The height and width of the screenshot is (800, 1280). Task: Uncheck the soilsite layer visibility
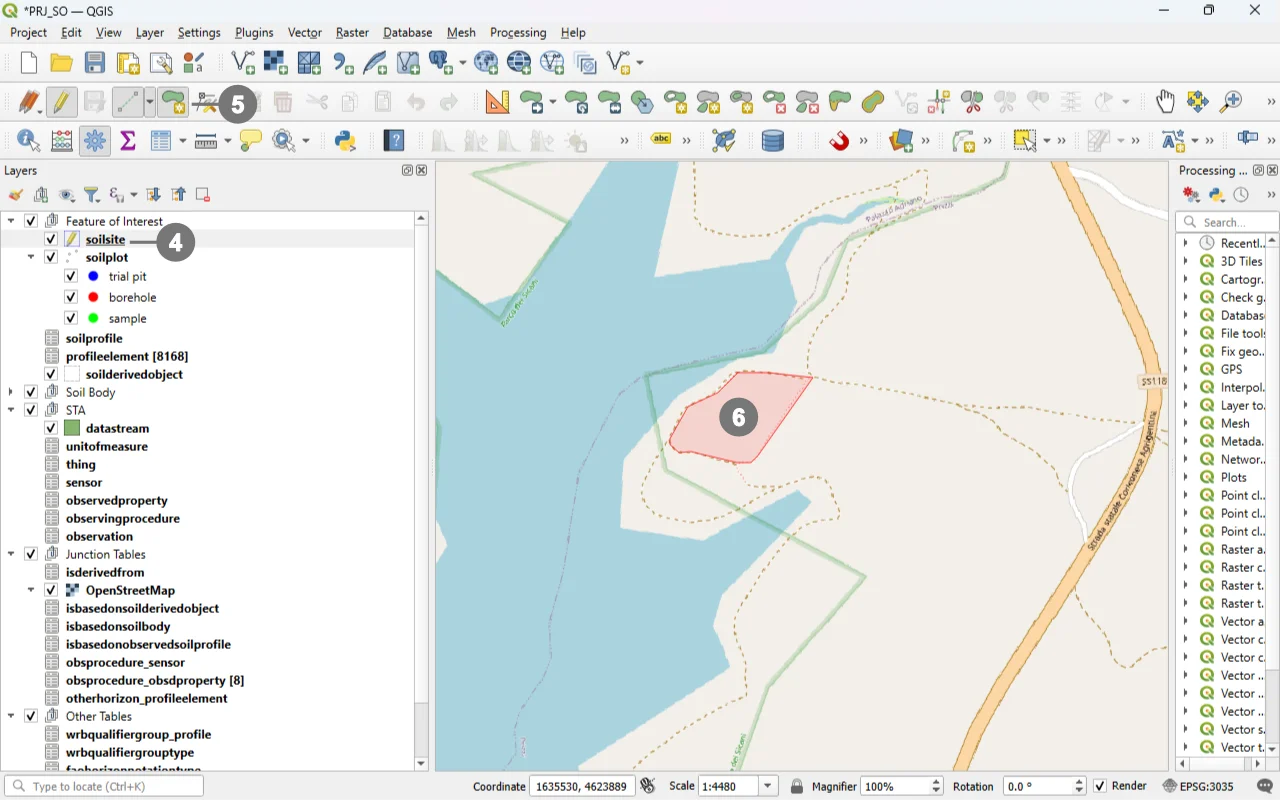(x=51, y=240)
